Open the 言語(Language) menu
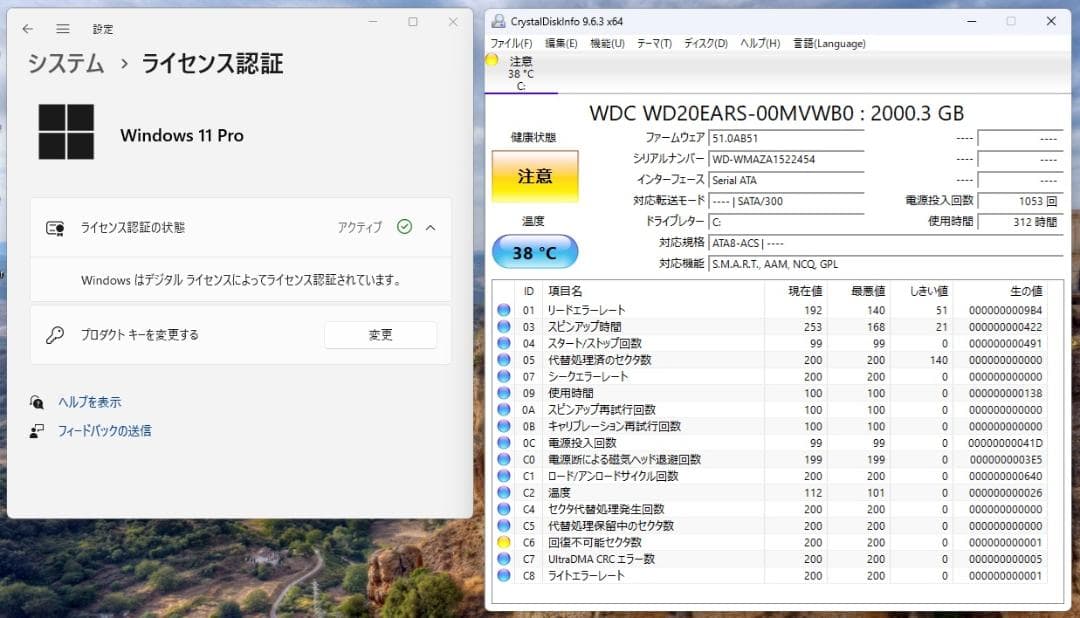This screenshot has width=1080, height=618. pos(830,43)
